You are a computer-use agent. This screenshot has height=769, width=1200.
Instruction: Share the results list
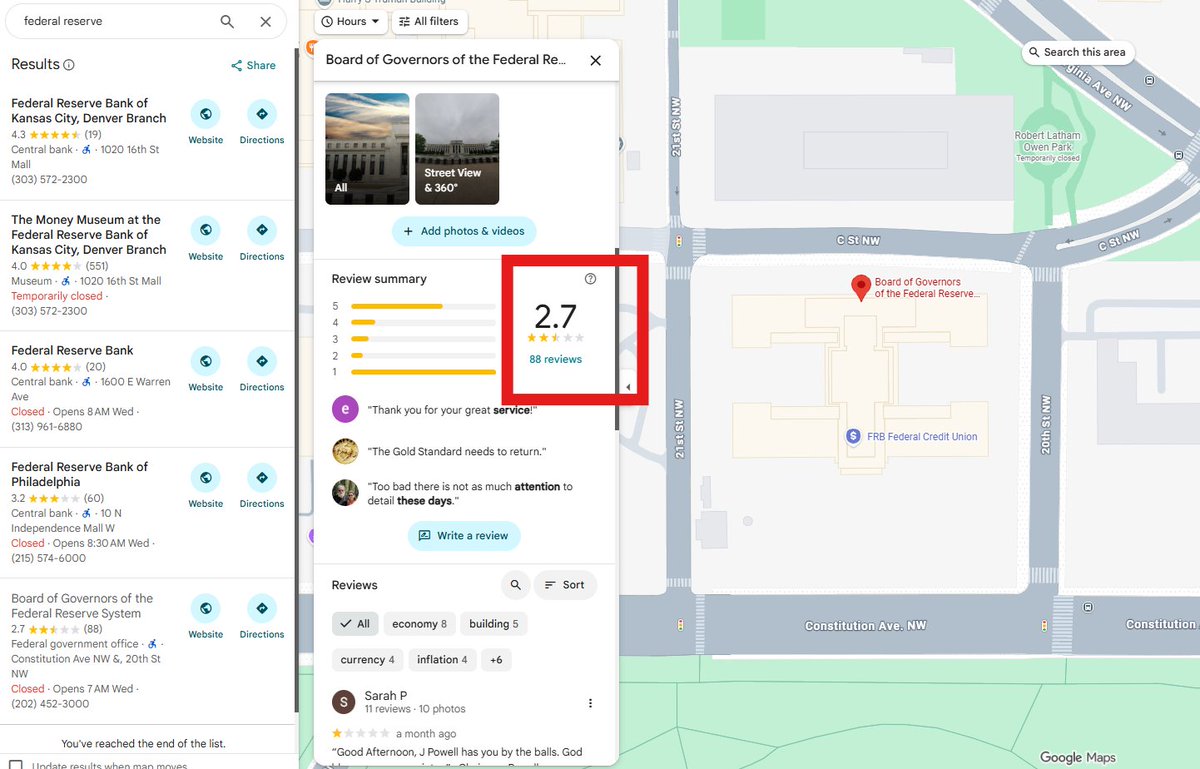point(253,65)
